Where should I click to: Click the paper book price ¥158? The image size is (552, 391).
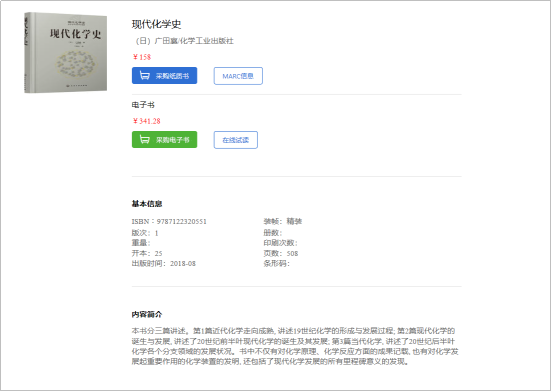(142, 57)
